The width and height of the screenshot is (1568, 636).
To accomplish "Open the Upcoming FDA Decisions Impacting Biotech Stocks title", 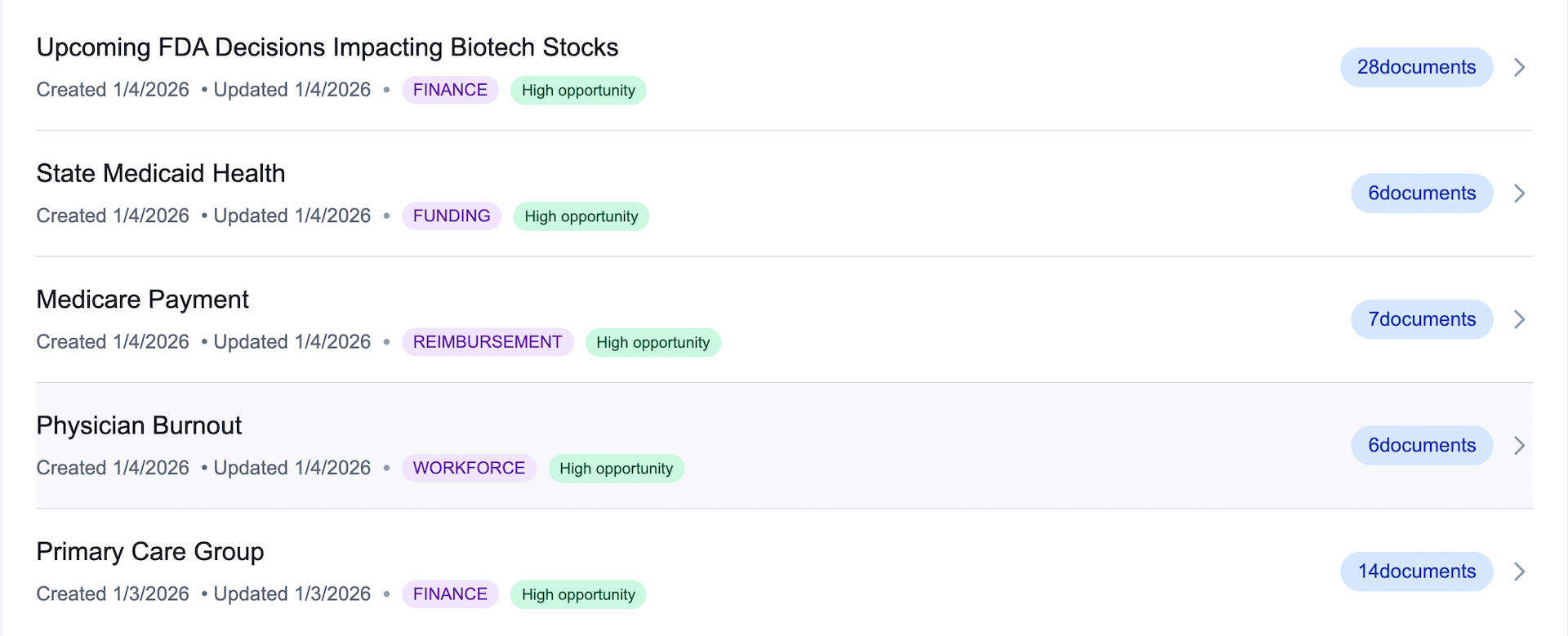I will coord(327,47).
